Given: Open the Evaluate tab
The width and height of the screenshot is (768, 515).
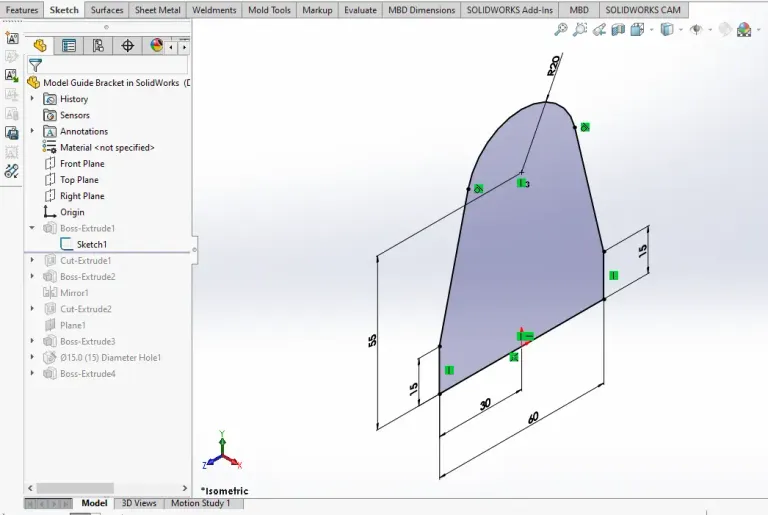Looking at the screenshot, I should click(360, 10).
